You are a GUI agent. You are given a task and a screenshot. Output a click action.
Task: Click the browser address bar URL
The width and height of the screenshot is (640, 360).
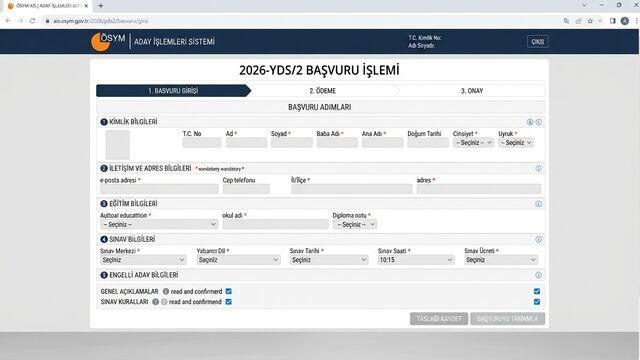pos(100,21)
